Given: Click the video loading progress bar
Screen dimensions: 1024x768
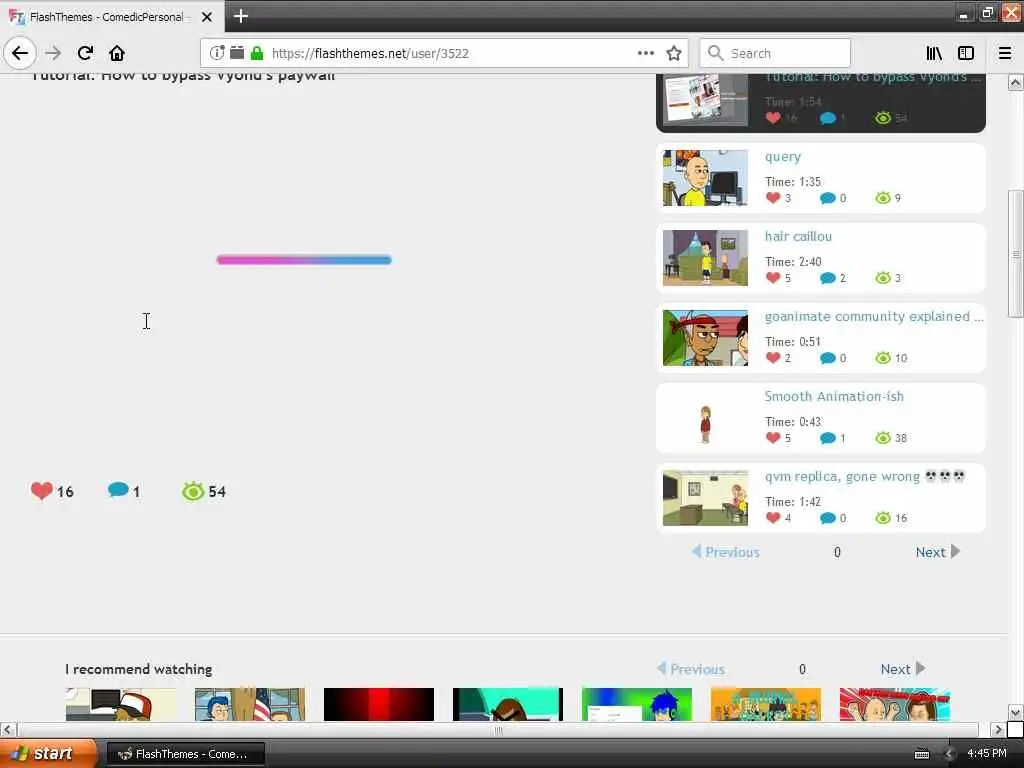Looking at the screenshot, I should coord(304,260).
